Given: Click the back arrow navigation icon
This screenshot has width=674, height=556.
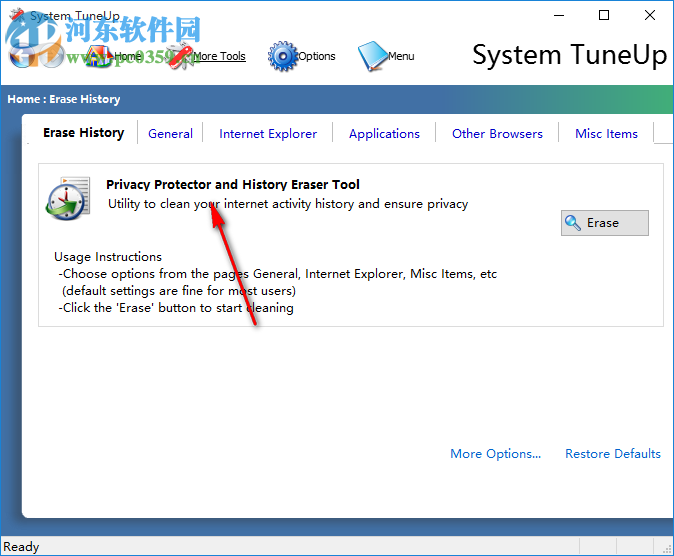Looking at the screenshot, I should click(21, 56).
